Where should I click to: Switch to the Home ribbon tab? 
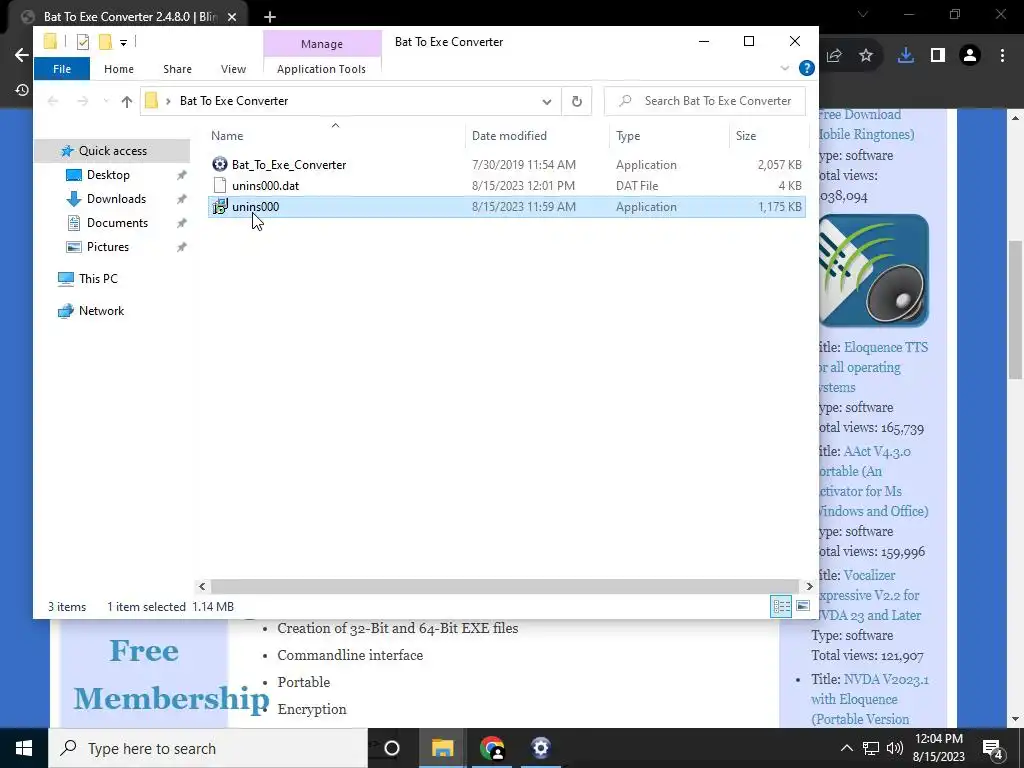pos(119,69)
